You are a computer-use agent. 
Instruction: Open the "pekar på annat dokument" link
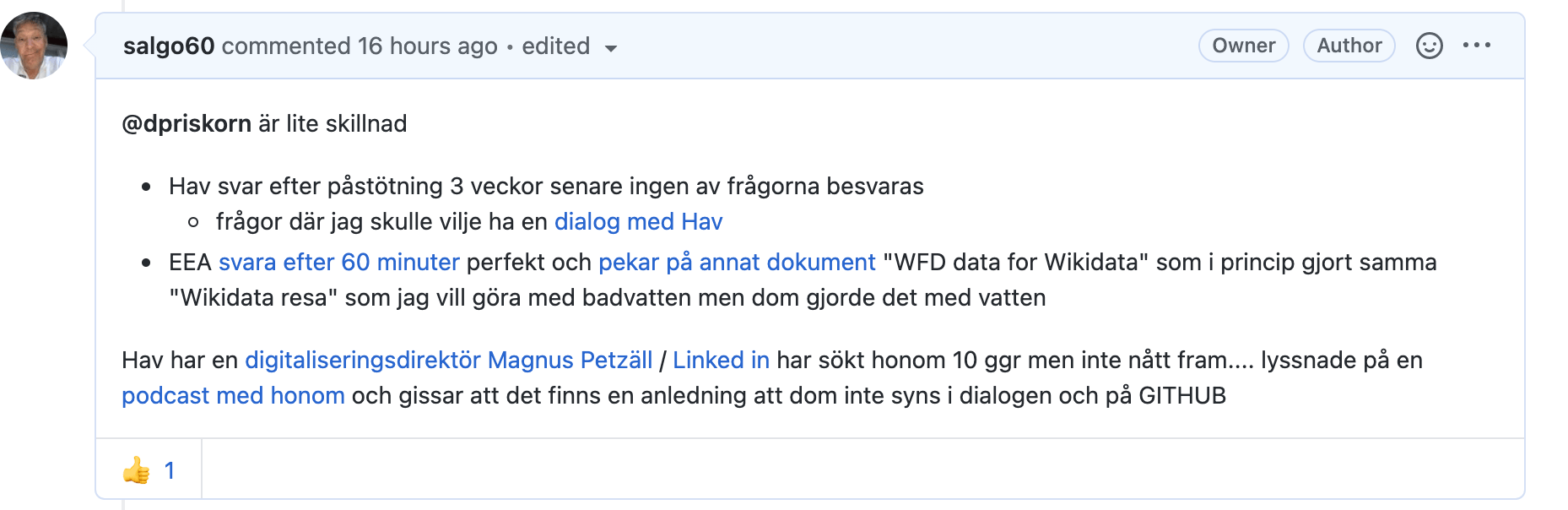coord(737,263)
